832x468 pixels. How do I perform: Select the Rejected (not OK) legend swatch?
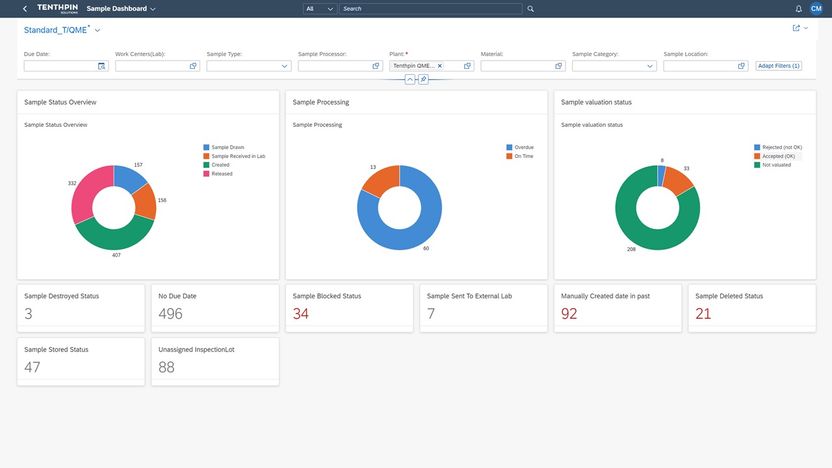coord(757,147)
